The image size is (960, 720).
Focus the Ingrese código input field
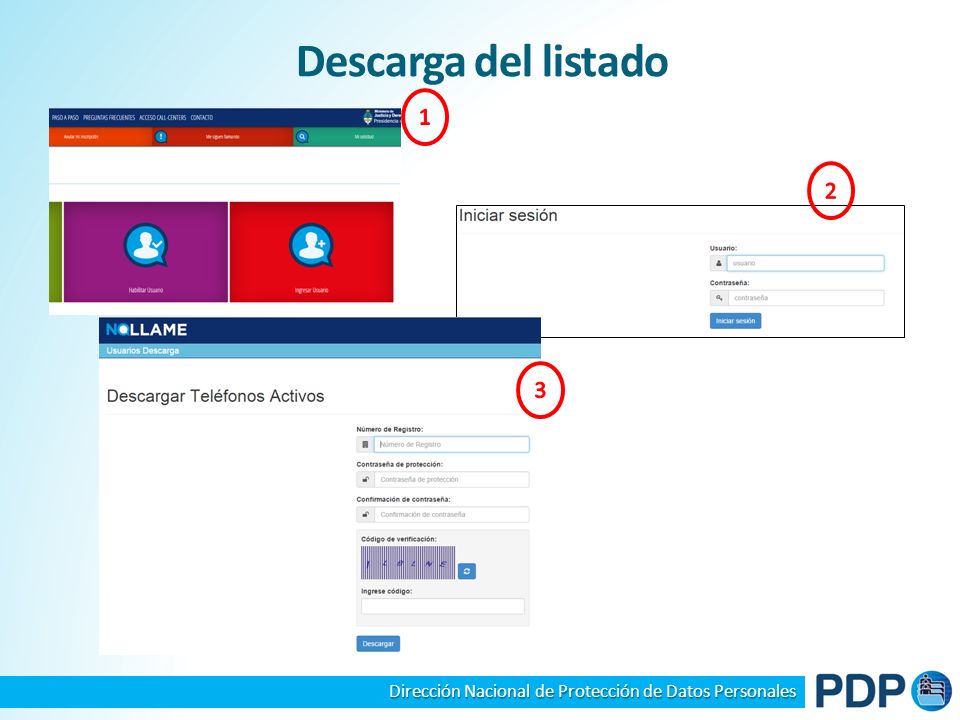[x=443, y=607]
